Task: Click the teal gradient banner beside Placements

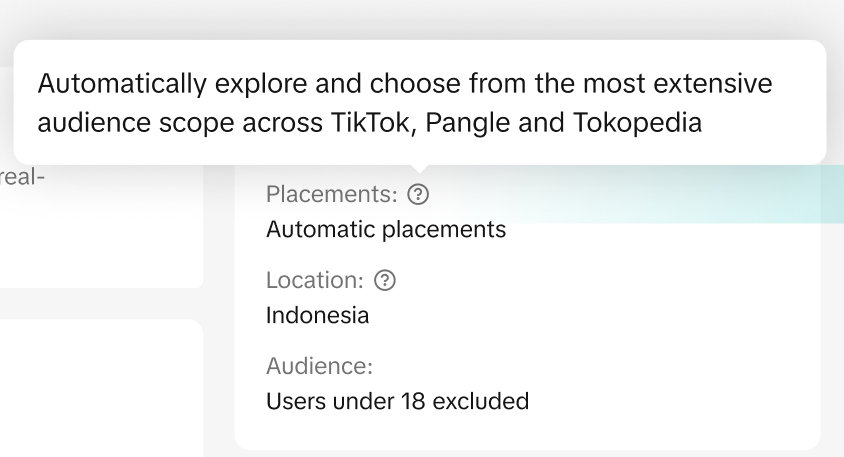Action: tap(700, 194)
